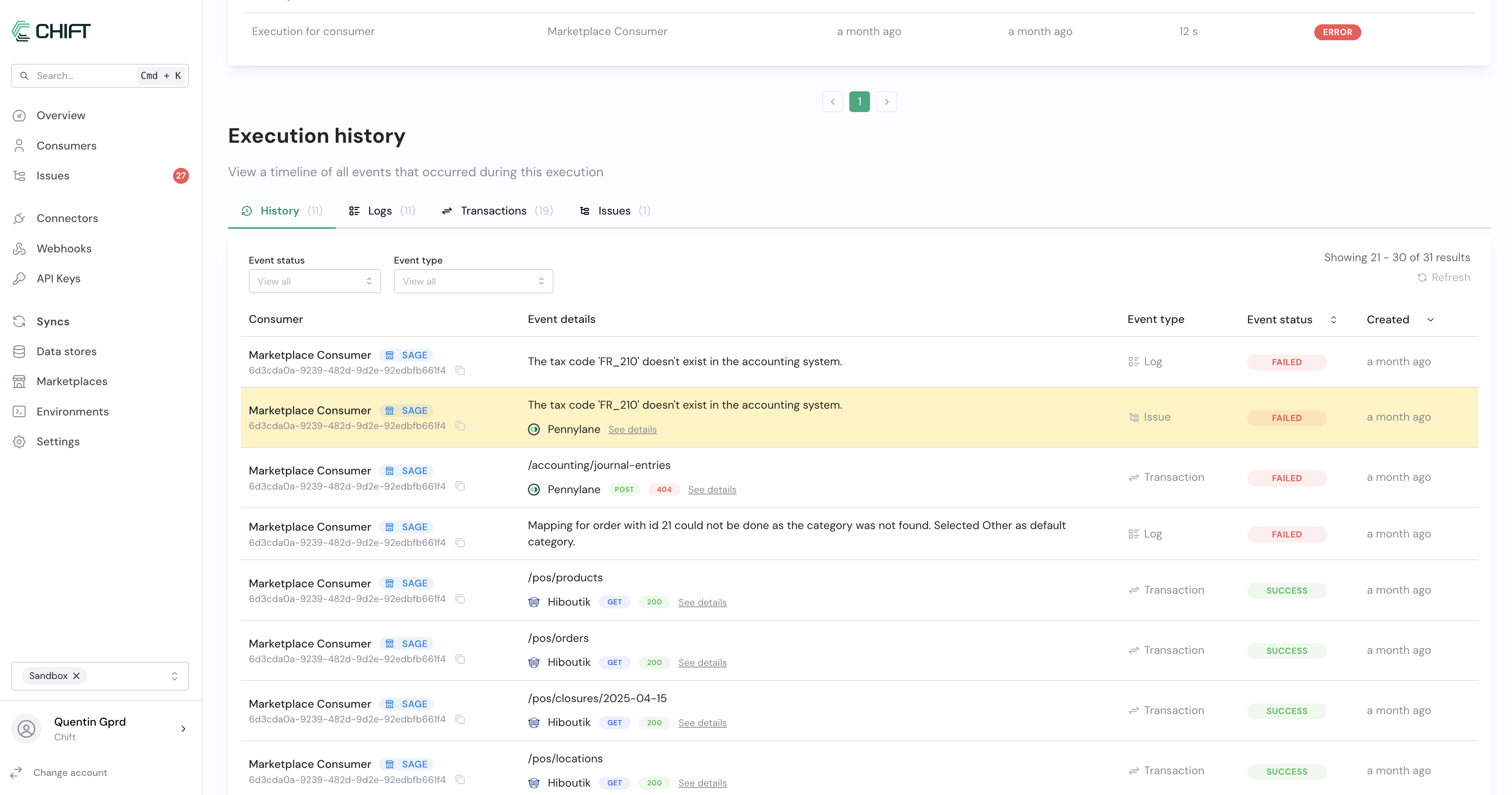1512x795 pixels.
Task: Toggle Created column sort order
Action: (1430, 320)
